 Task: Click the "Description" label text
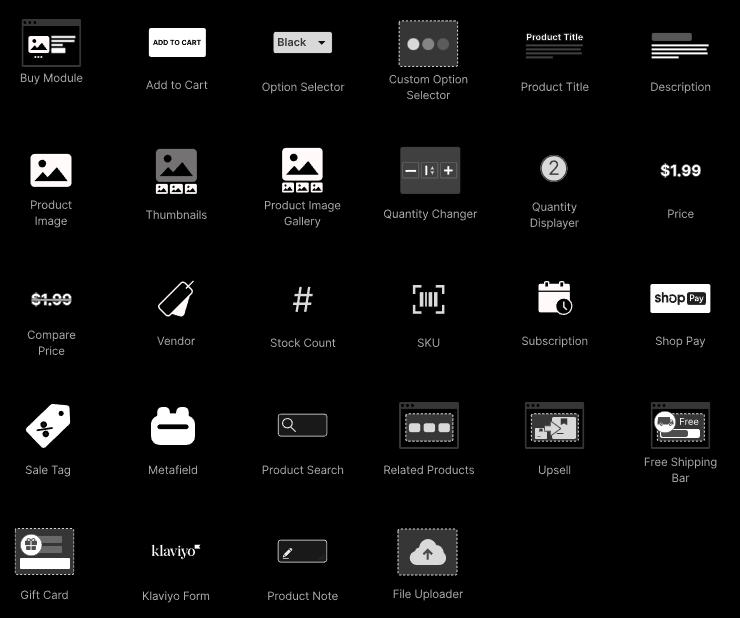click(x=680, y=87)
